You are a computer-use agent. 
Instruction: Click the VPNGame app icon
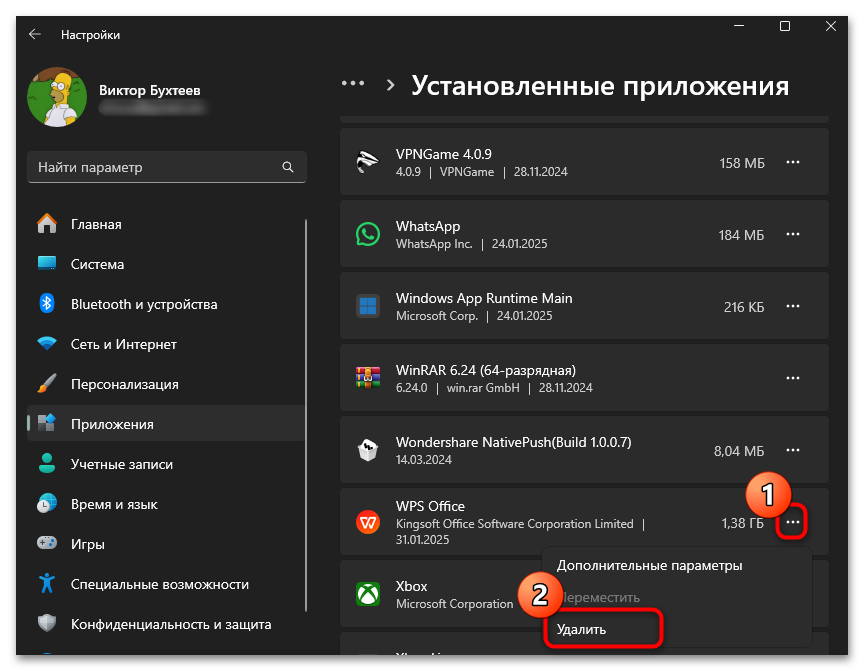[x=368, y=162]
